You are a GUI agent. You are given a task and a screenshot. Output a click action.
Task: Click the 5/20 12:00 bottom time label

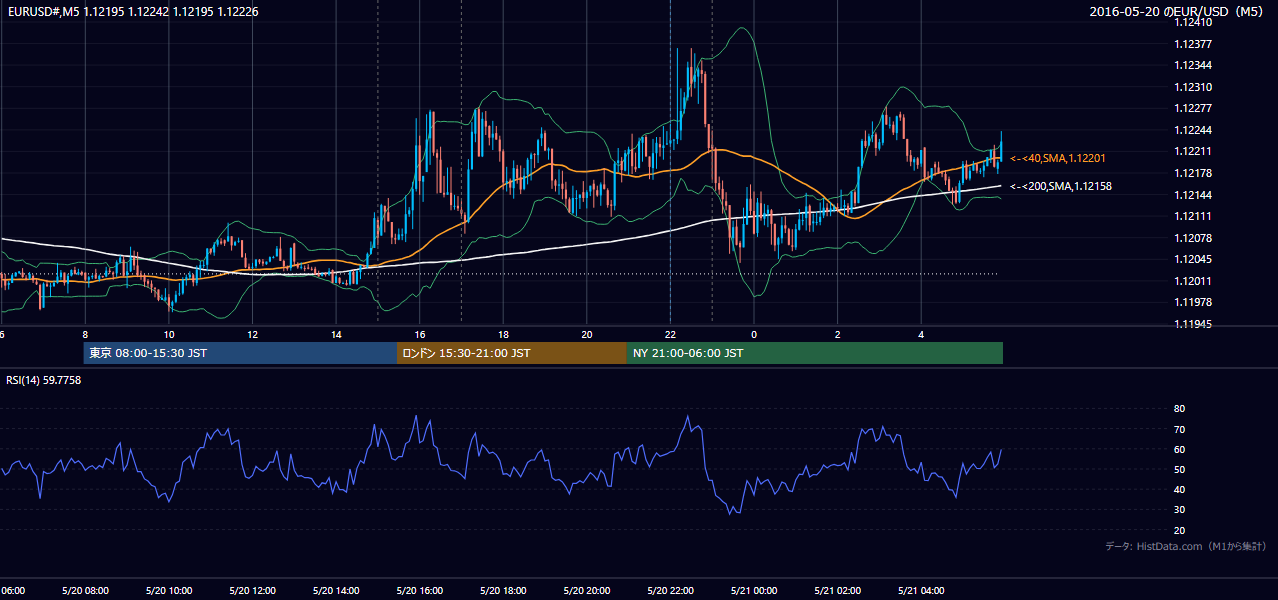[x=252, y=591]
